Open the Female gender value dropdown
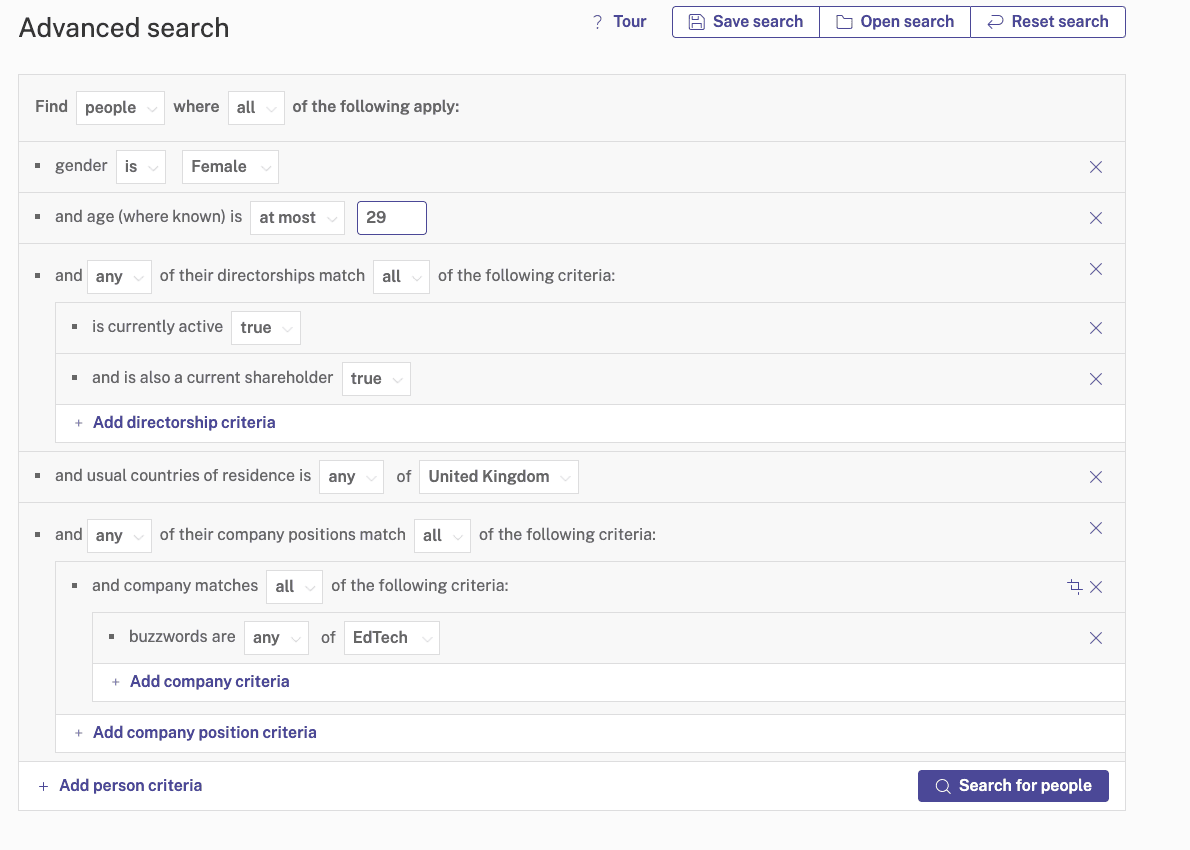Screen dimensions: 1190x850 click(230, 167)
